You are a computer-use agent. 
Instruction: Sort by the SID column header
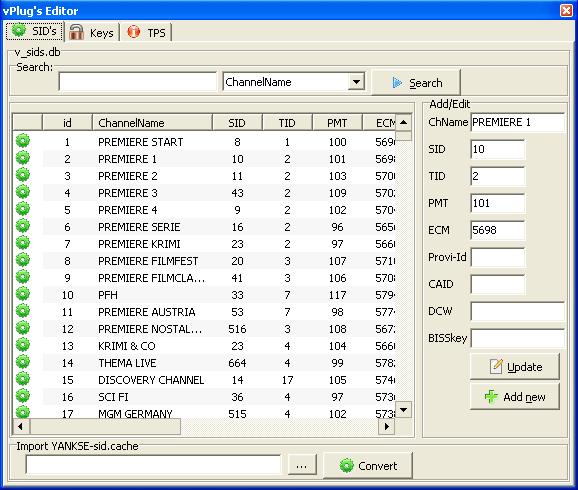237,122
